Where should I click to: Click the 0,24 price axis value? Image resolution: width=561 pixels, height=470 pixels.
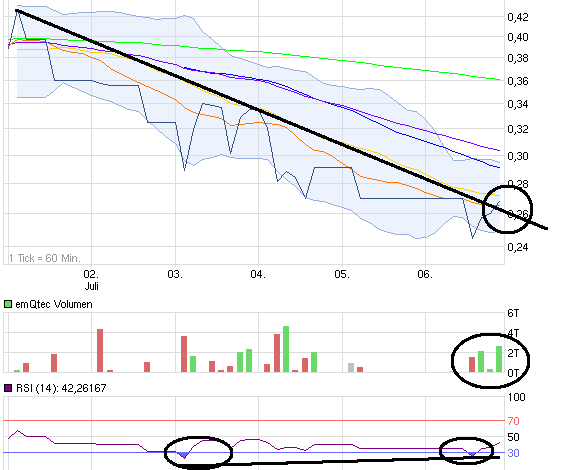point(518,247)
